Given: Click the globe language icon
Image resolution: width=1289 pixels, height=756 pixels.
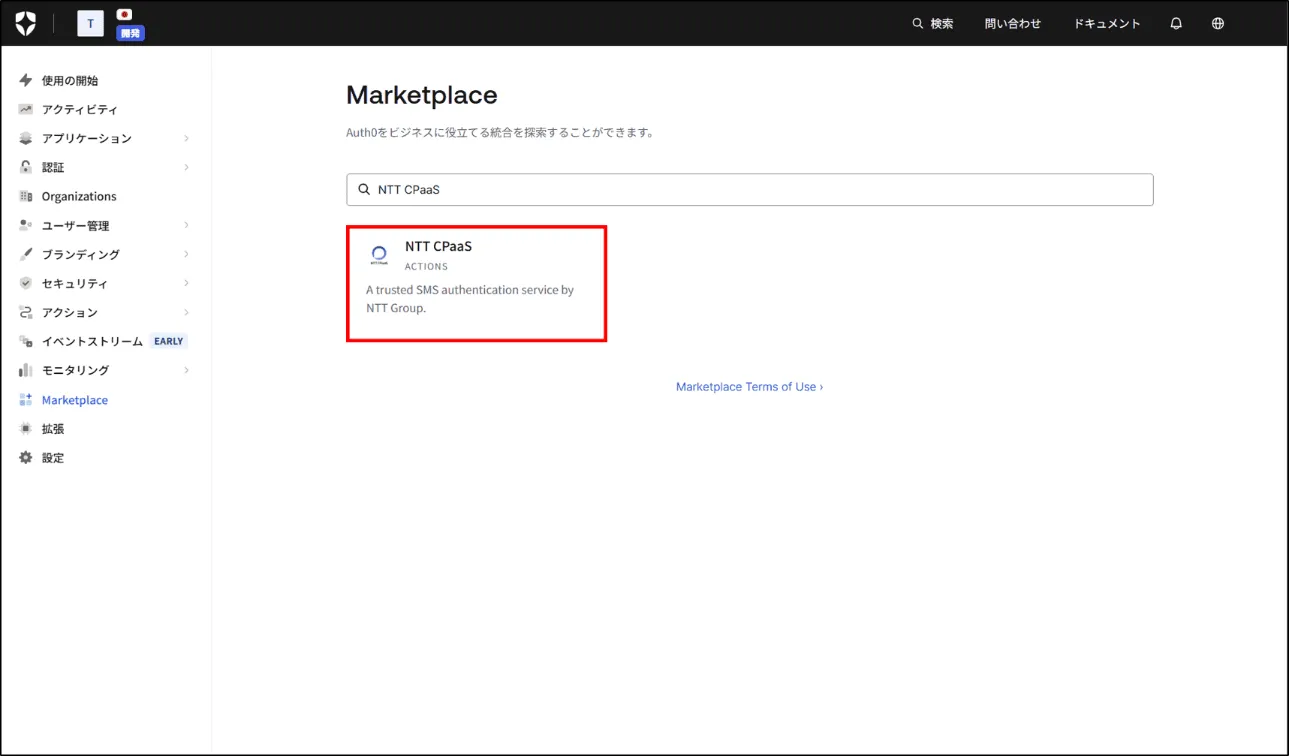Looking at the screenshot, I should coord(1218,24).
